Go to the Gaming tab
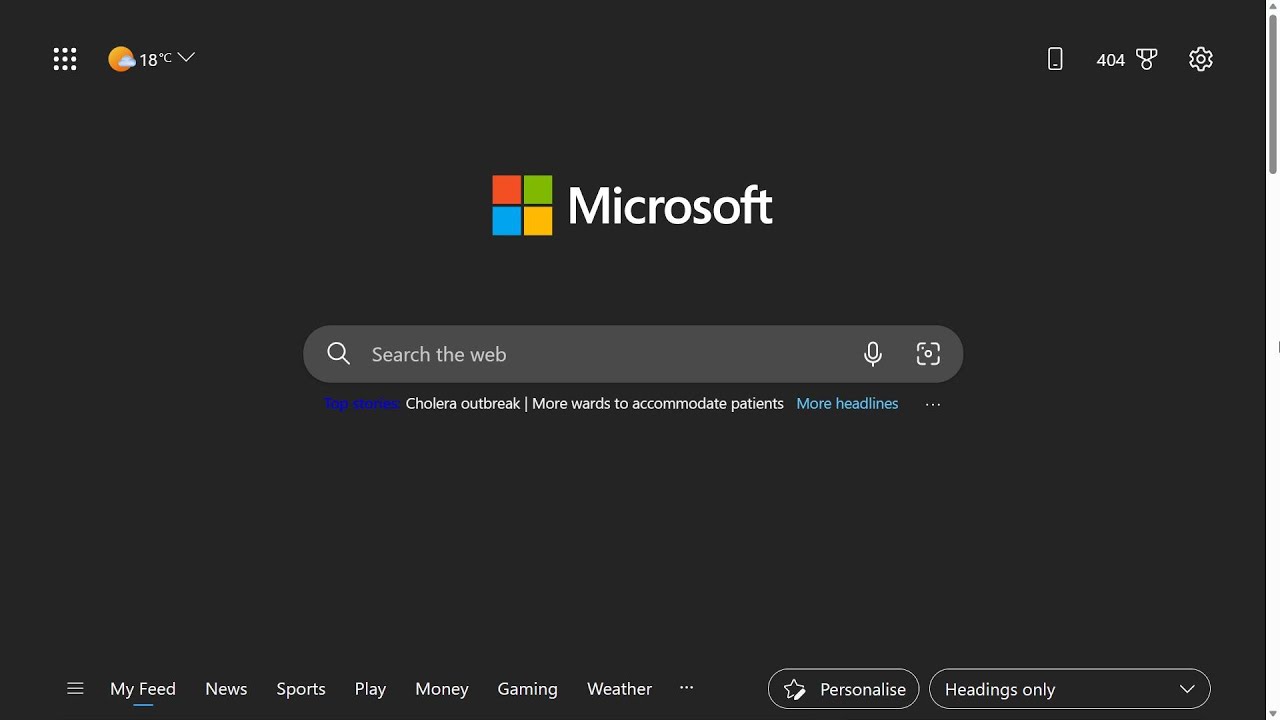This screenshot has width=1280, height=720. (x=527, y=689)
